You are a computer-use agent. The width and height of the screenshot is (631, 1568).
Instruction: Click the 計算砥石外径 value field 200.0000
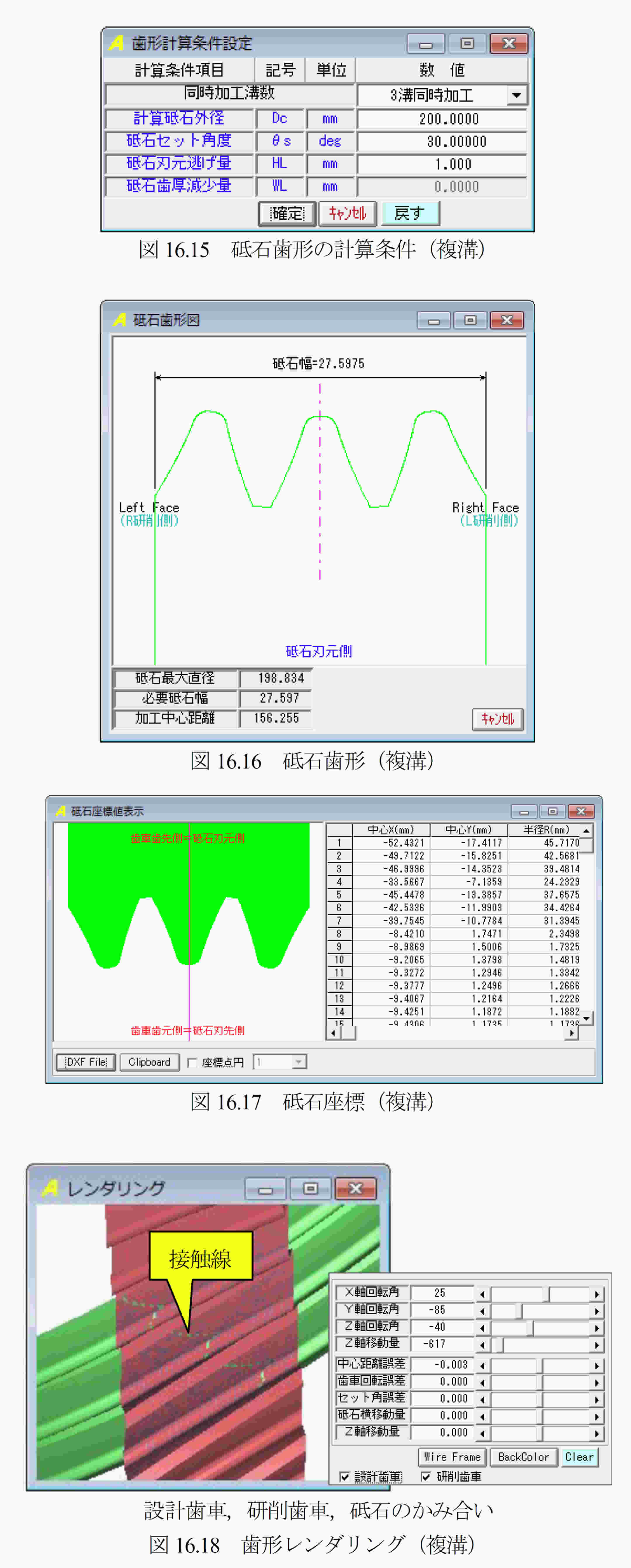(442, 119)
